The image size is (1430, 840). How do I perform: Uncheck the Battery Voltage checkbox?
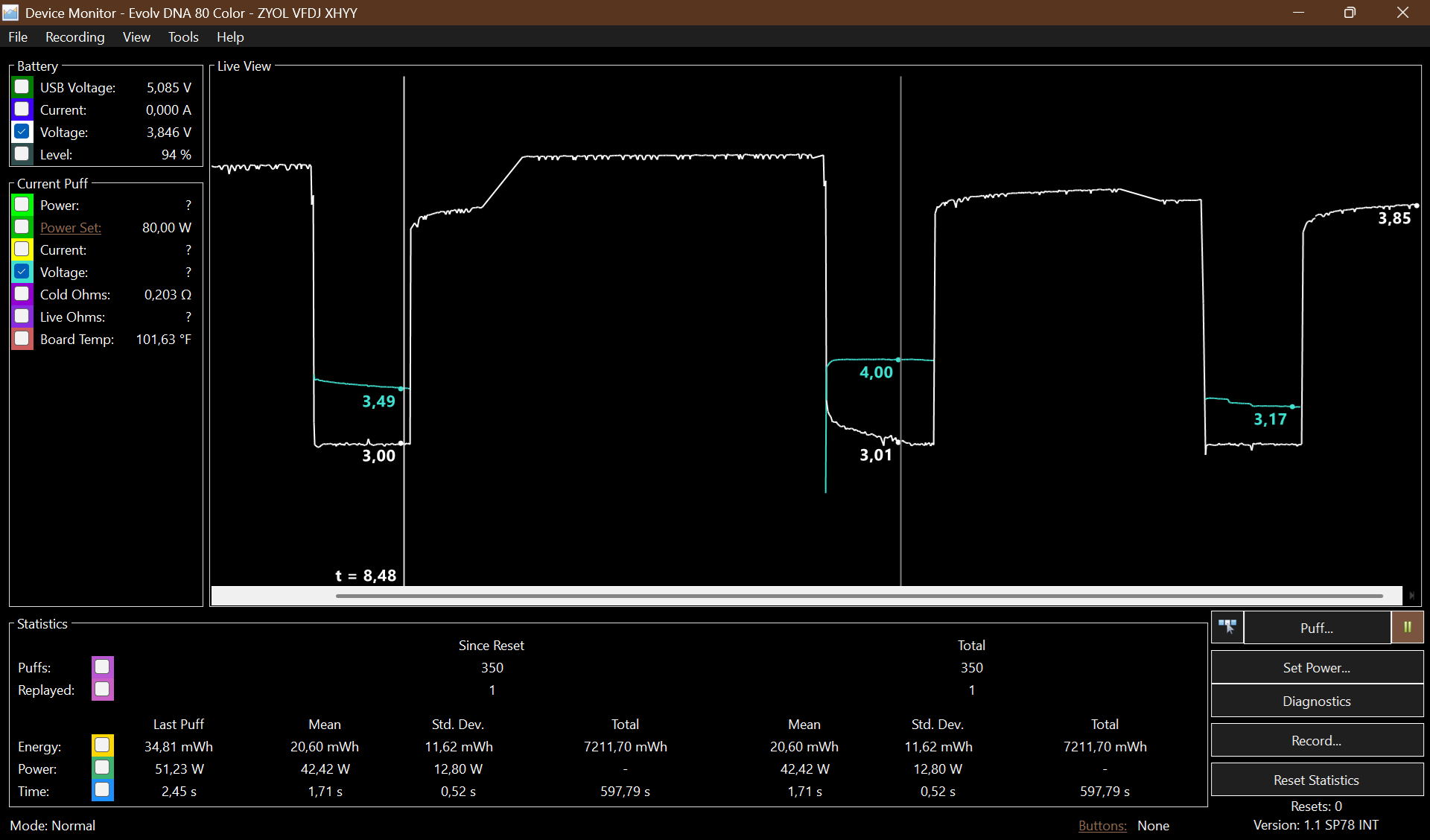click(x=22, y=132)
